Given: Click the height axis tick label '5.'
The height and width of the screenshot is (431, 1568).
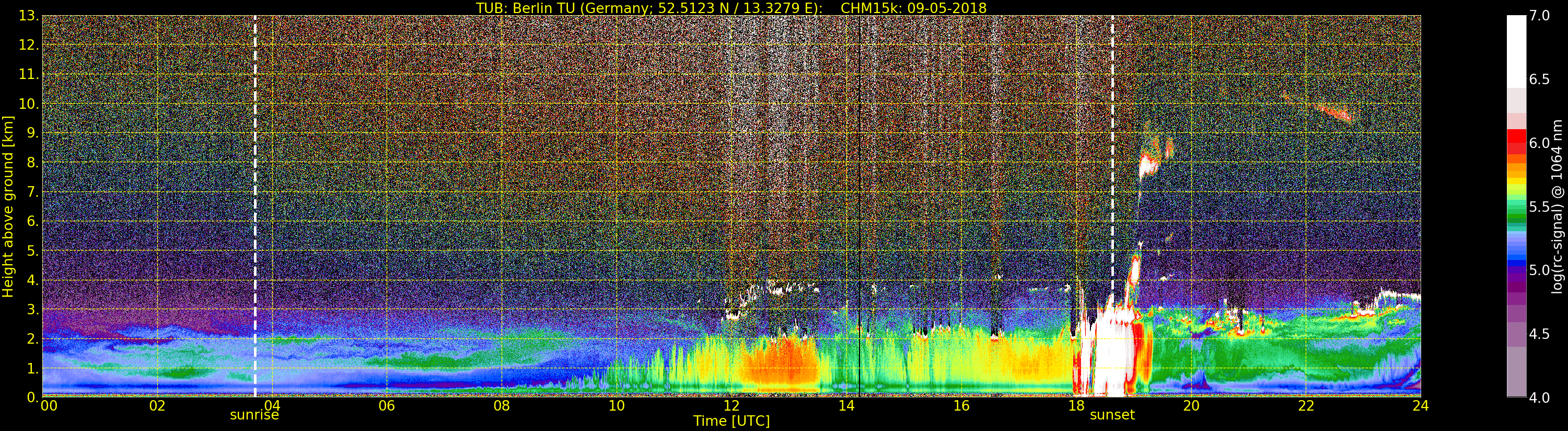Looking at the screenshot, I should (32, 251).
